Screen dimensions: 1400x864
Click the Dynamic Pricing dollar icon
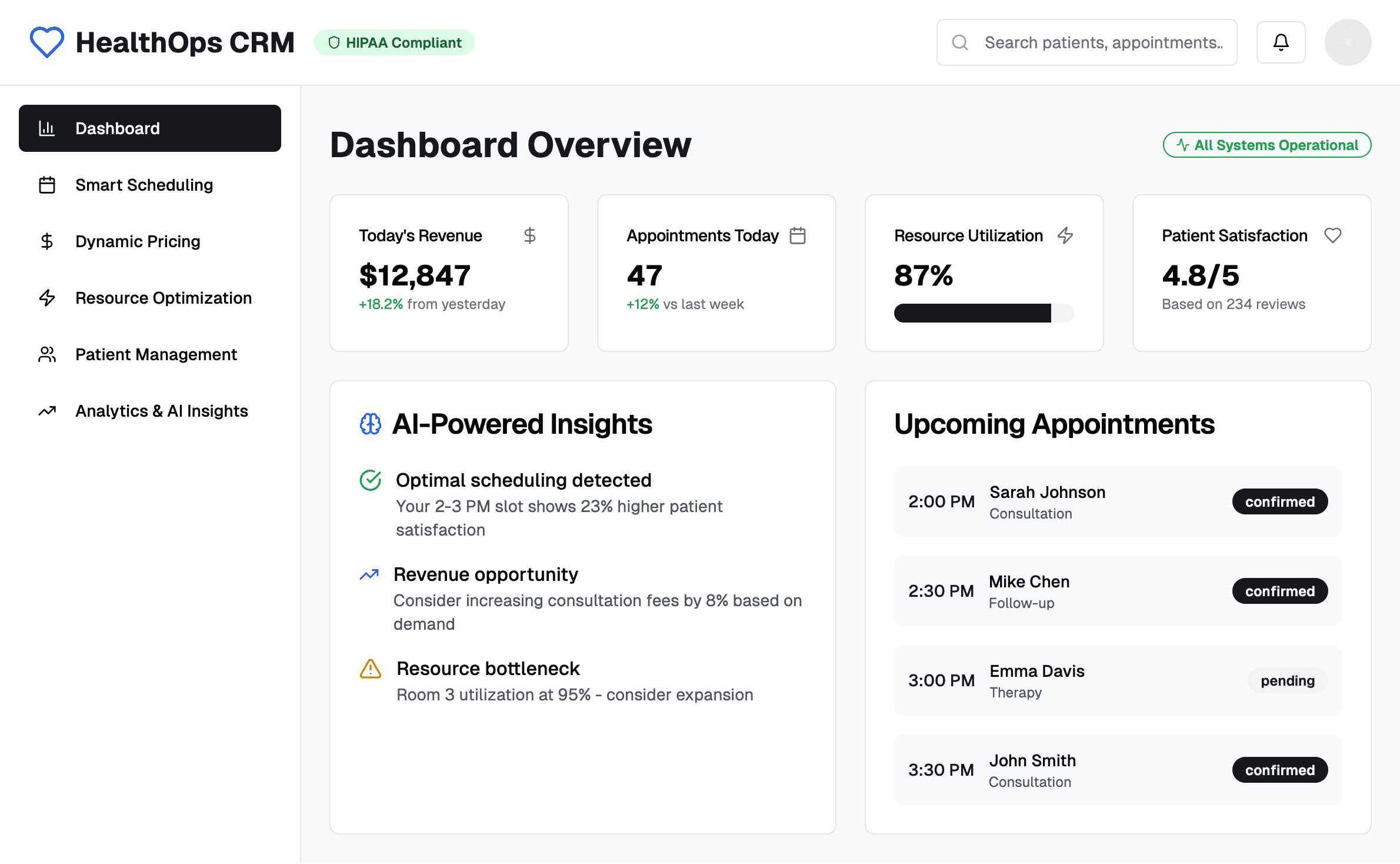[47, 241]
